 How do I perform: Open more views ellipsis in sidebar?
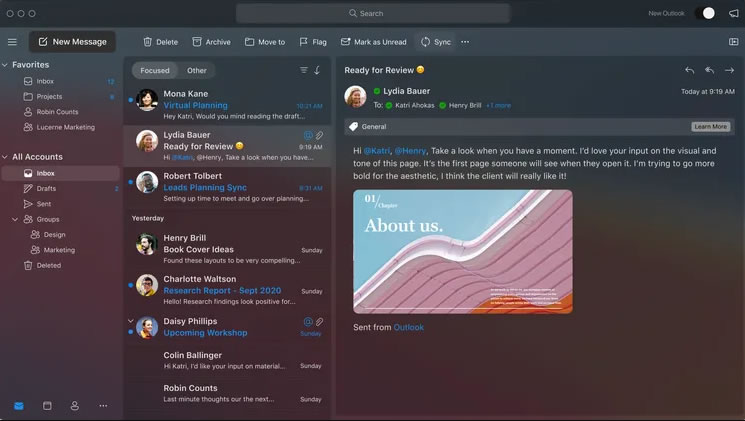[103, 406]
